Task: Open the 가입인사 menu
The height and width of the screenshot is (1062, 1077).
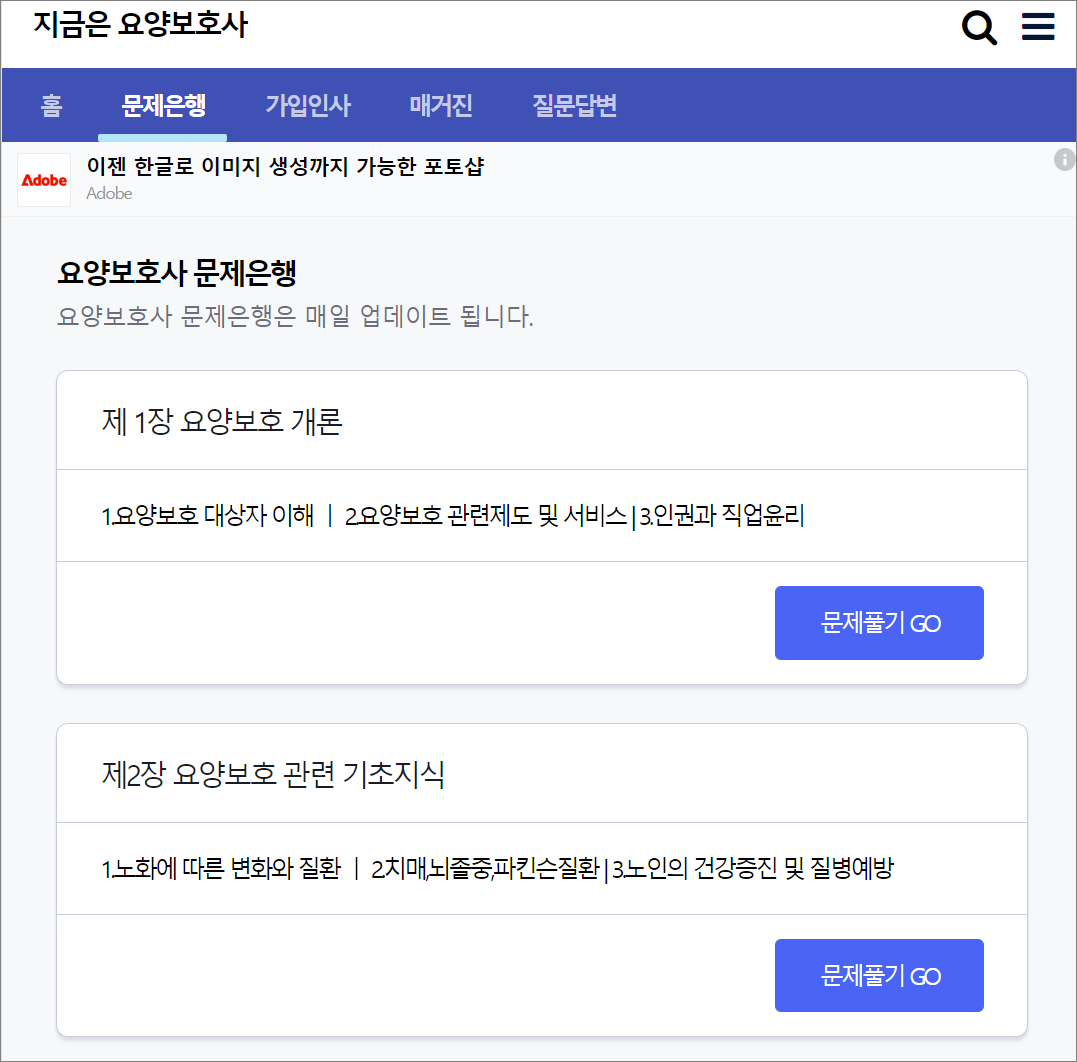Action: tap(307, 105)
